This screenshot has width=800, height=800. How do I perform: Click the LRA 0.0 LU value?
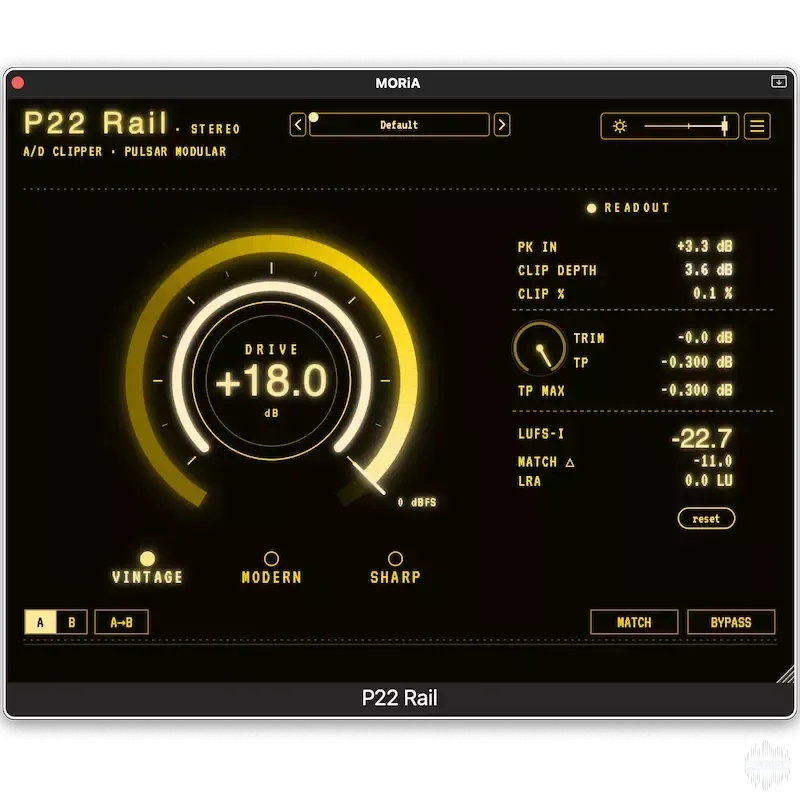[709, 481]
